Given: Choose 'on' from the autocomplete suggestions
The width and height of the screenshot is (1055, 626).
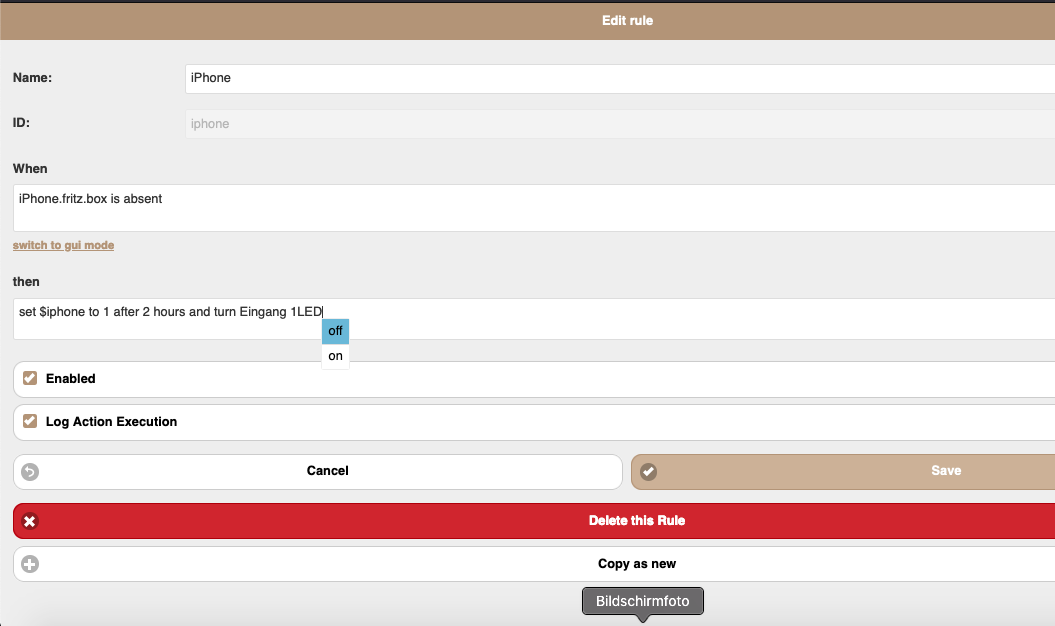Looking at the screenshot, I should click(335, 356).
